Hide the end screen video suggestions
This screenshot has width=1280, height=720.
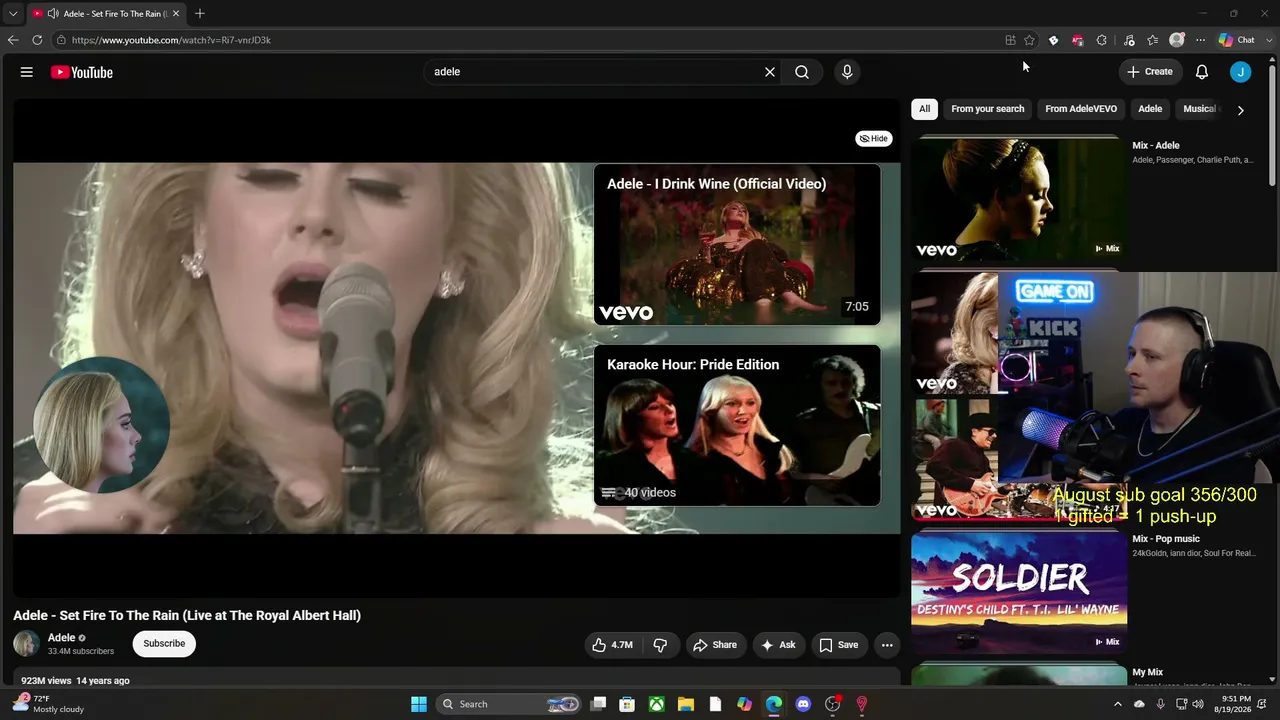(874, 139)
